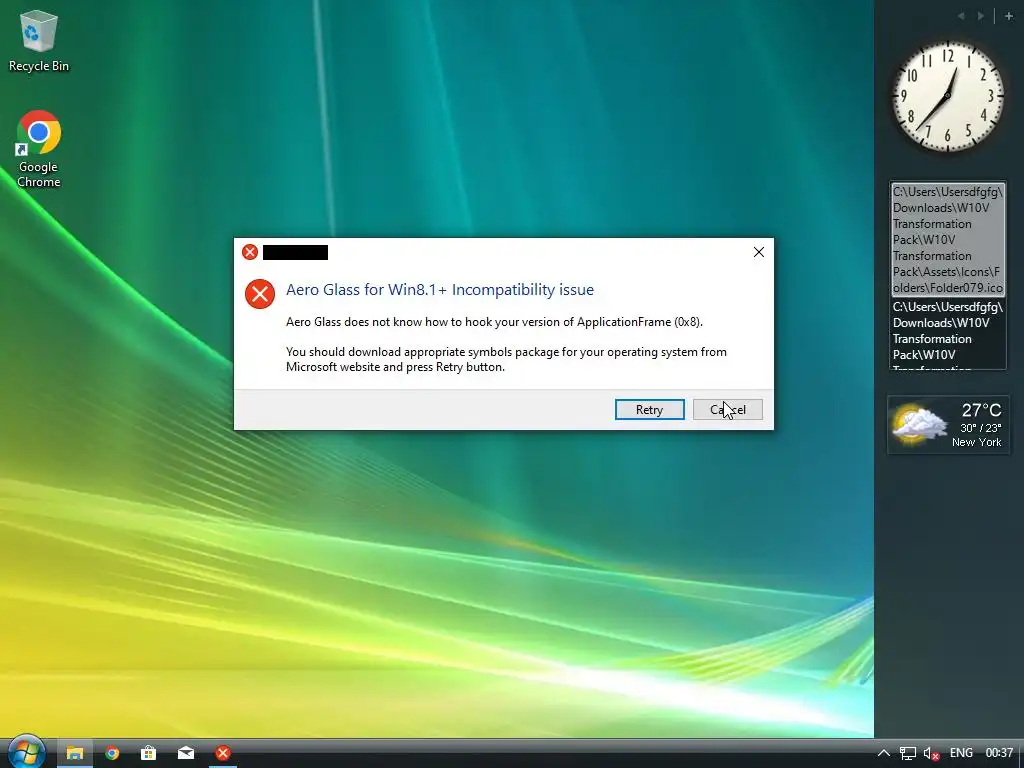Close the Aero Glass error dialog
1024x768 pixels.
coord(759,252)
